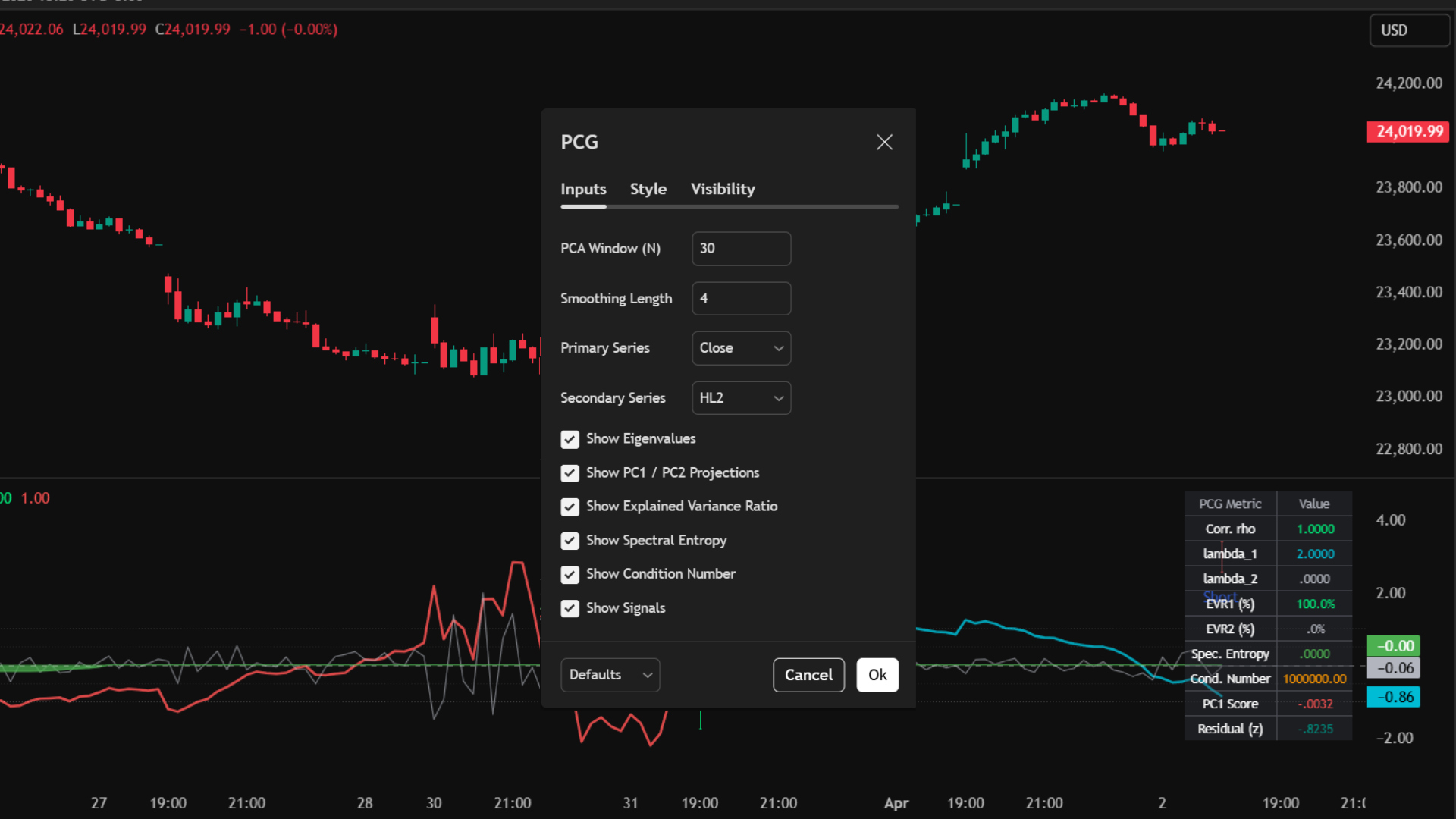Cancel the PCG settings changes
This screenshot has width=1456, height=819.
point(808,674)
